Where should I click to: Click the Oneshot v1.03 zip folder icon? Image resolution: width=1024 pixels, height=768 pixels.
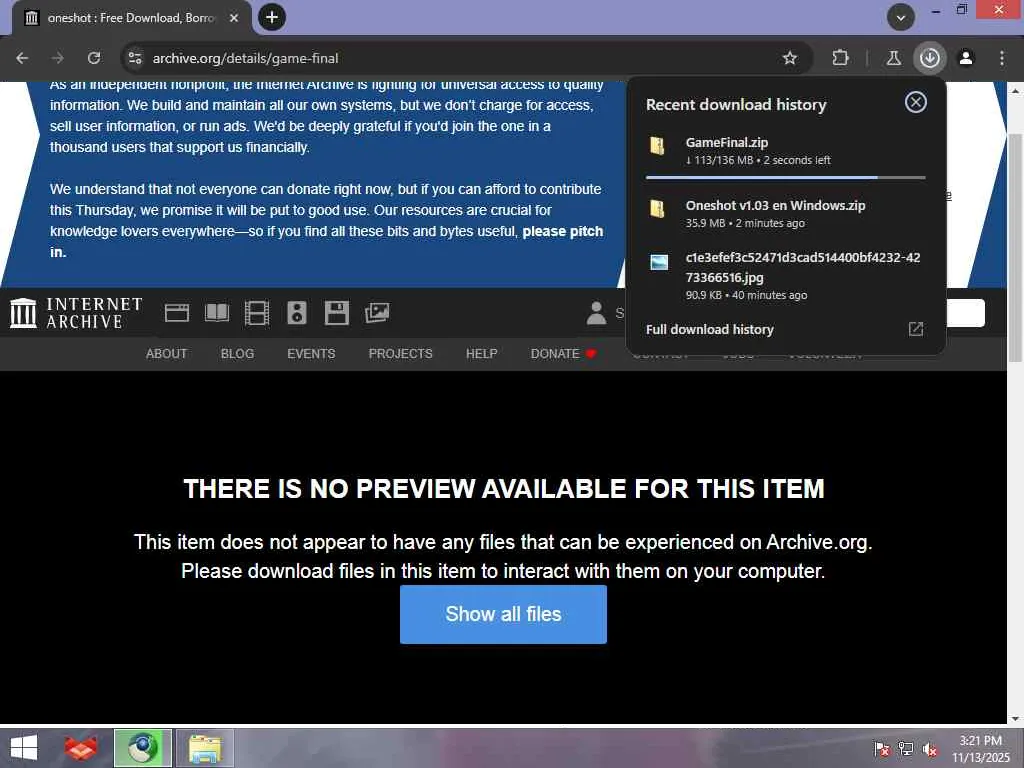tap(658, 208)
